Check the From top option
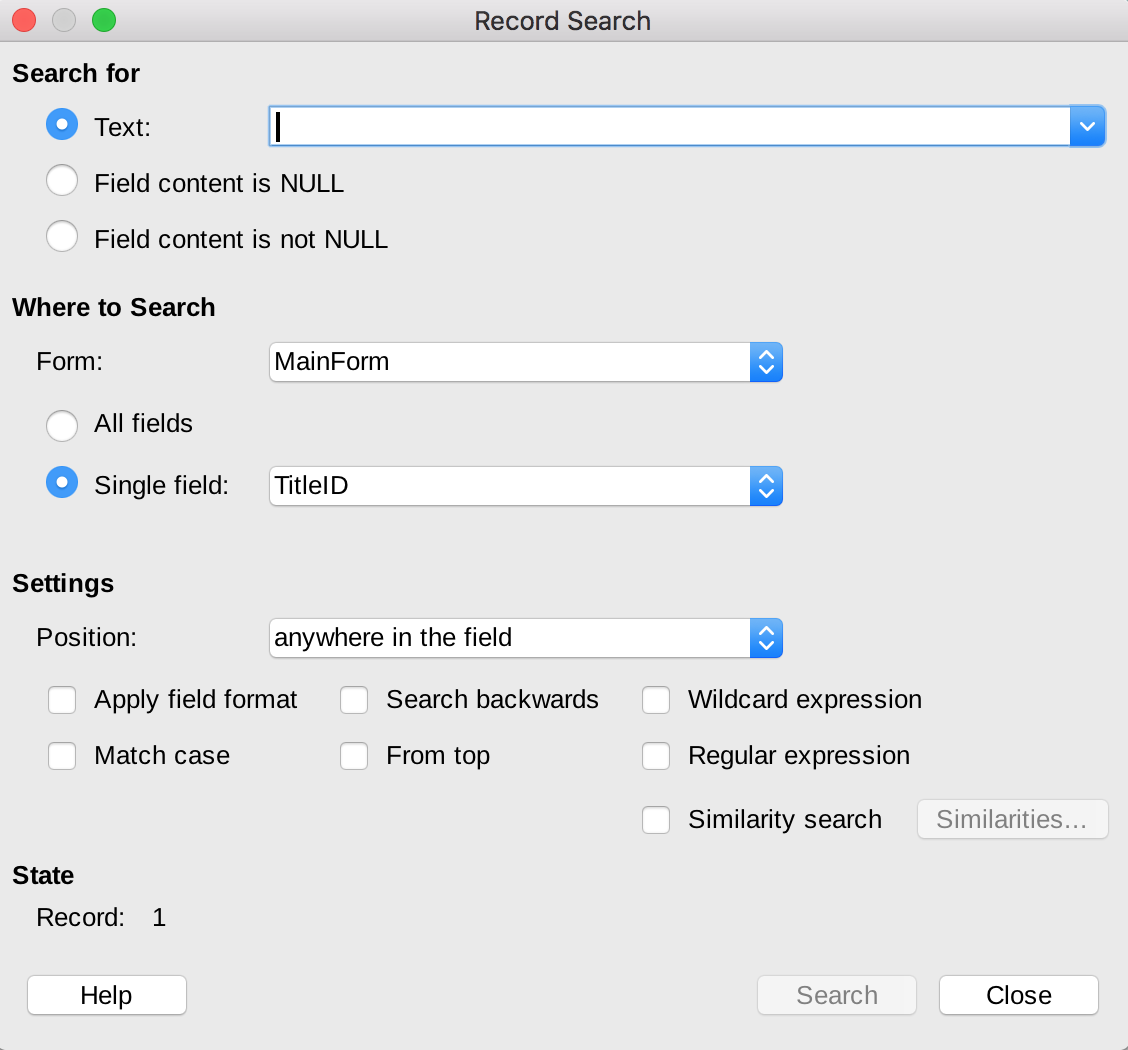1128x1050 pixels. [354, 756]
